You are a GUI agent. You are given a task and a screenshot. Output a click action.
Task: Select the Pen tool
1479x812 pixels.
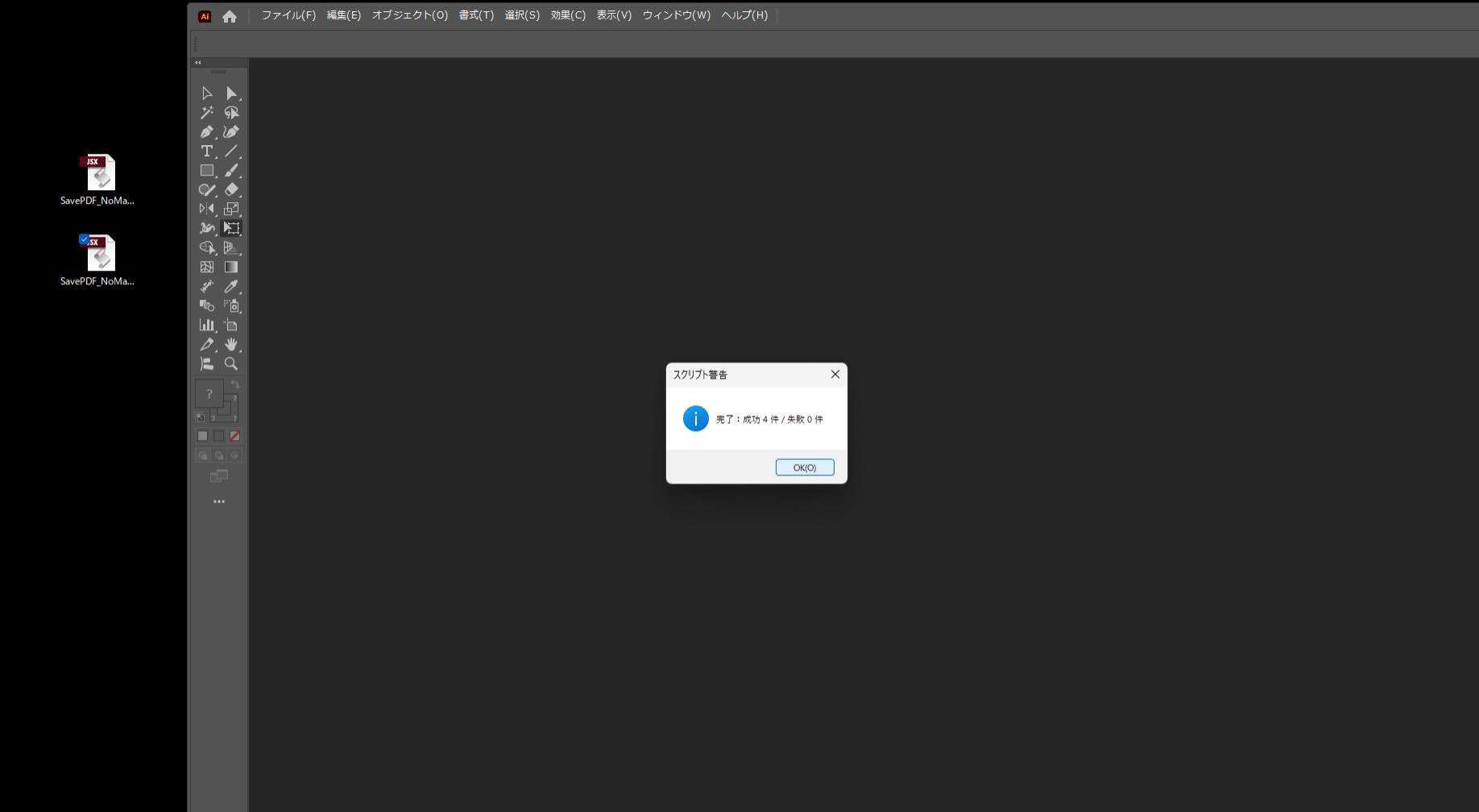pyautogui.click(x=206, y=132)
